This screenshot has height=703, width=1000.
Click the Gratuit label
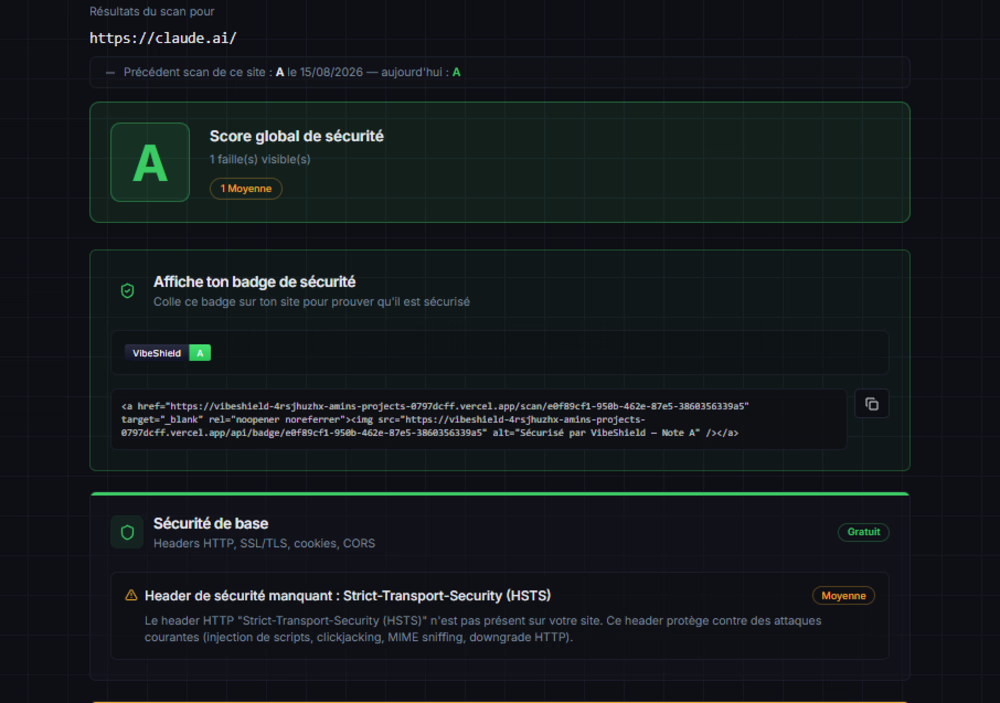(864, 532)
